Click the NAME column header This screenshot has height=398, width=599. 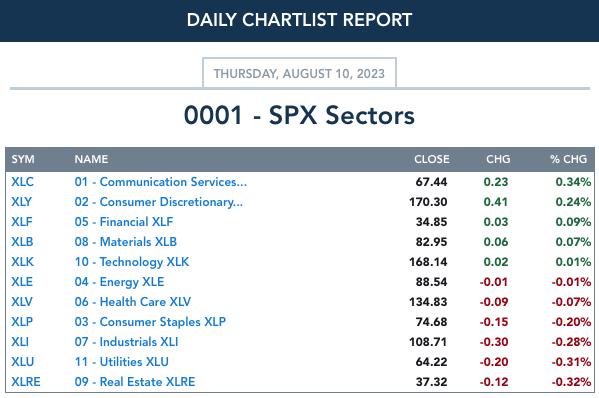(91, 159)
